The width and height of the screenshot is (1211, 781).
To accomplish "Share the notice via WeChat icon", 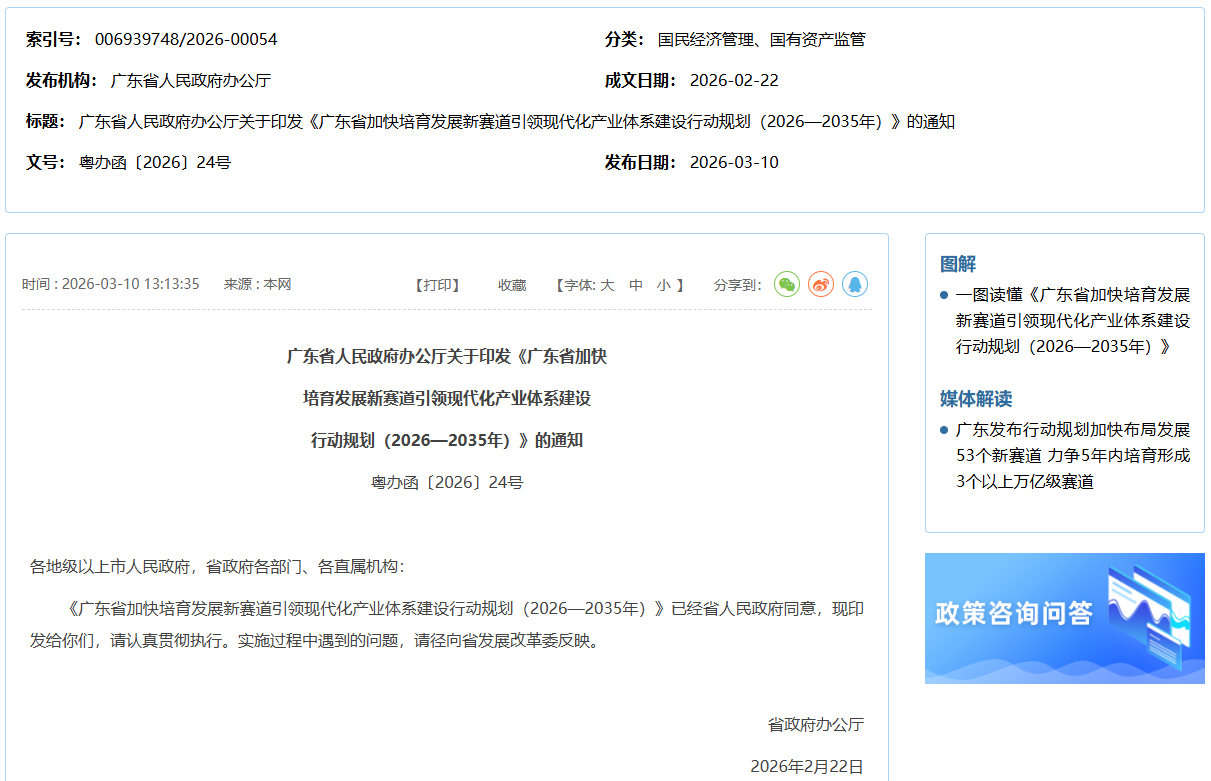I will [x=787, y=285].
